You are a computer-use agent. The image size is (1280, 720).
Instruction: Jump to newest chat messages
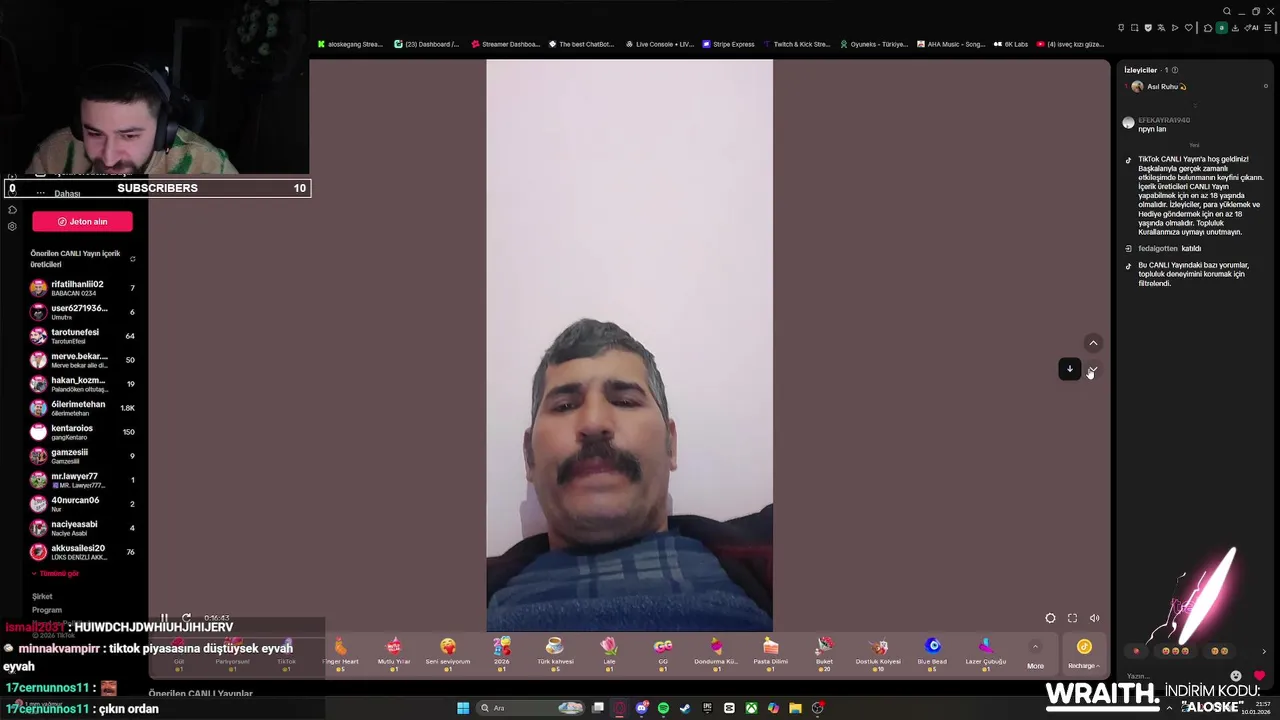(x=1069, y=369)
